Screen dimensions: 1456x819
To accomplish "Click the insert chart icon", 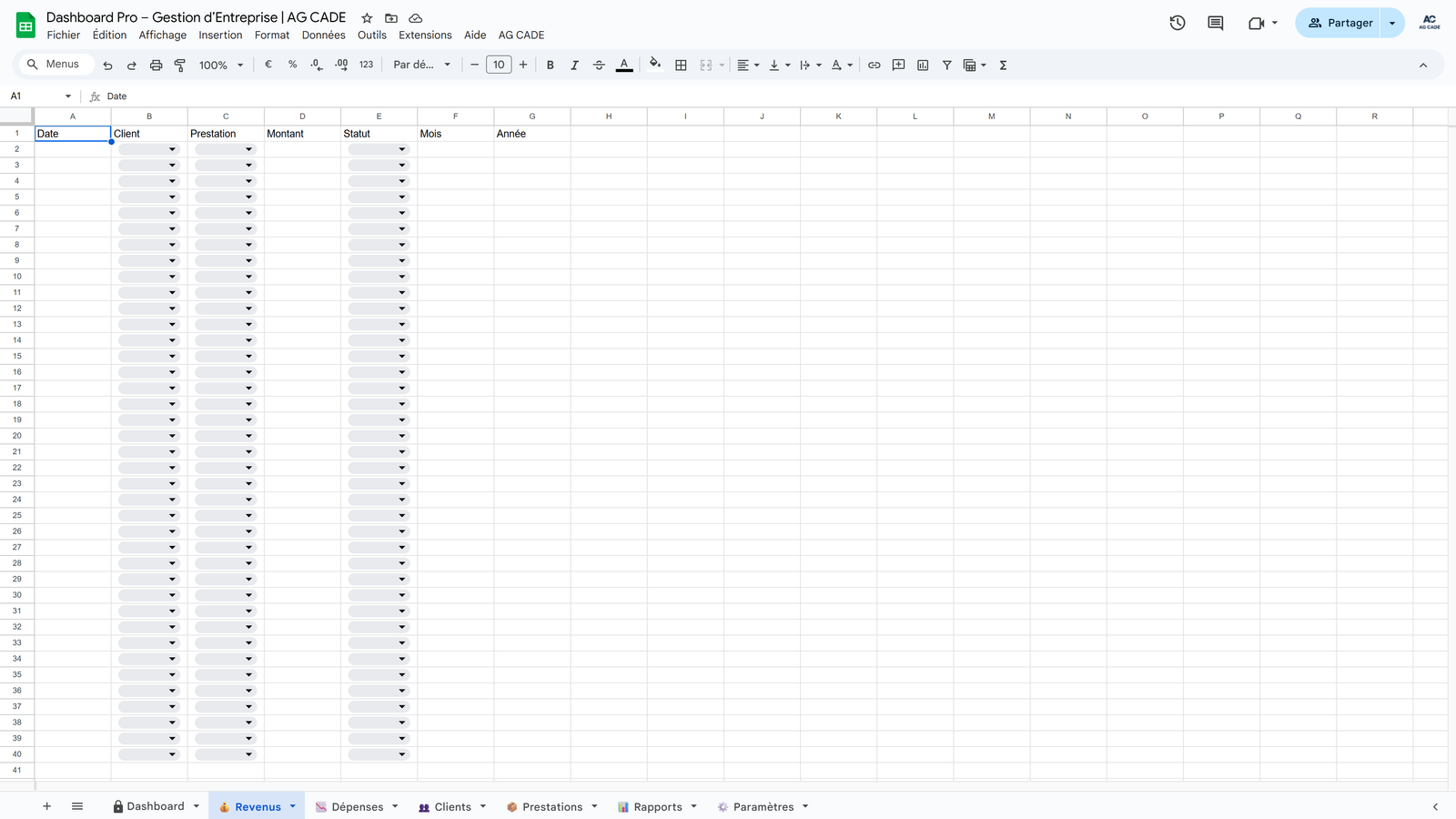I will coord(923,66).
